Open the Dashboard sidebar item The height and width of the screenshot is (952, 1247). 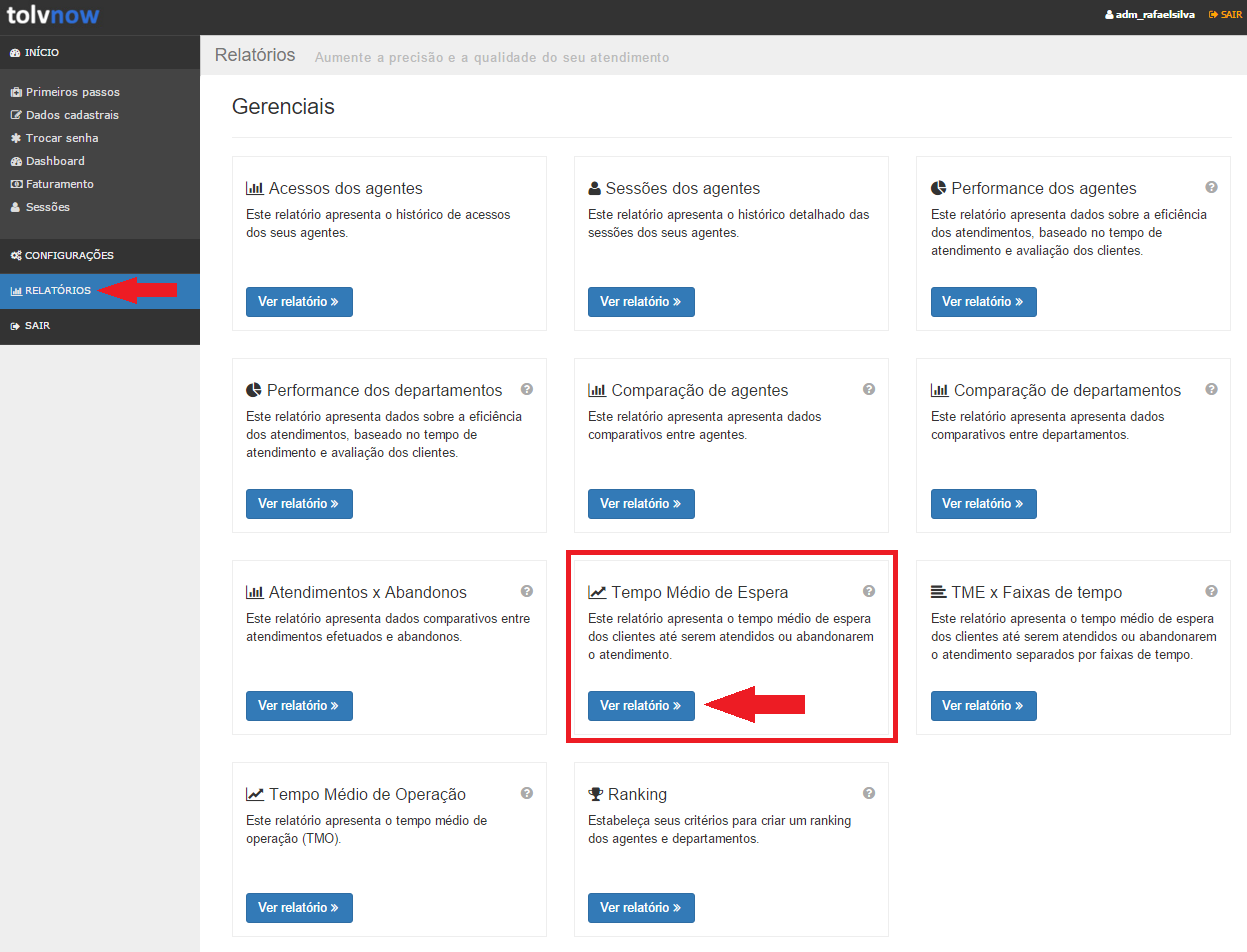[x=47, y=161]
